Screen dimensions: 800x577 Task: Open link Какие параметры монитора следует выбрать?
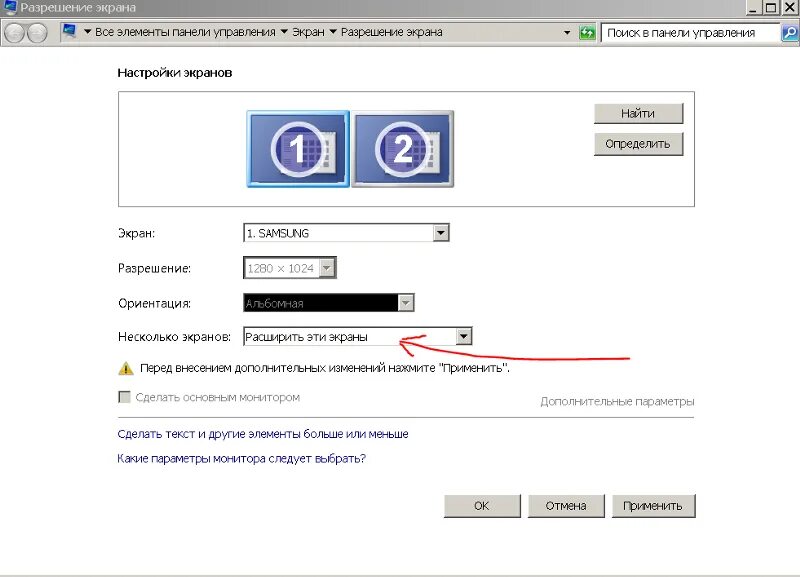point(241,458)
